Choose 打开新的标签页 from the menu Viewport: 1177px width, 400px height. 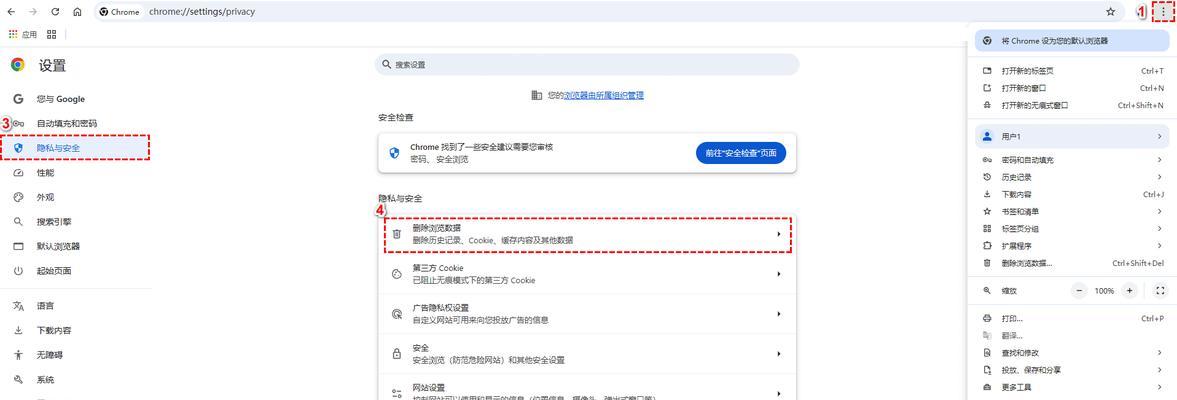[1073, 71]
